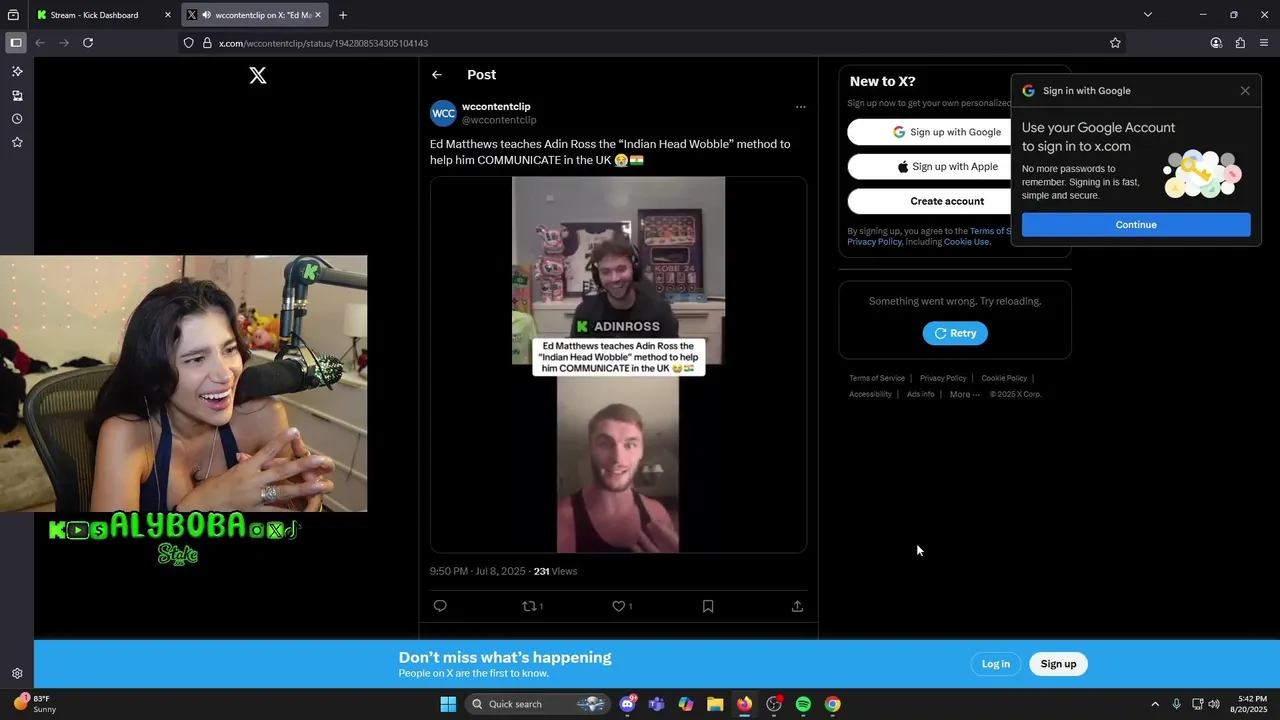Close the Kick Dashboard tab

click(168, 15)
